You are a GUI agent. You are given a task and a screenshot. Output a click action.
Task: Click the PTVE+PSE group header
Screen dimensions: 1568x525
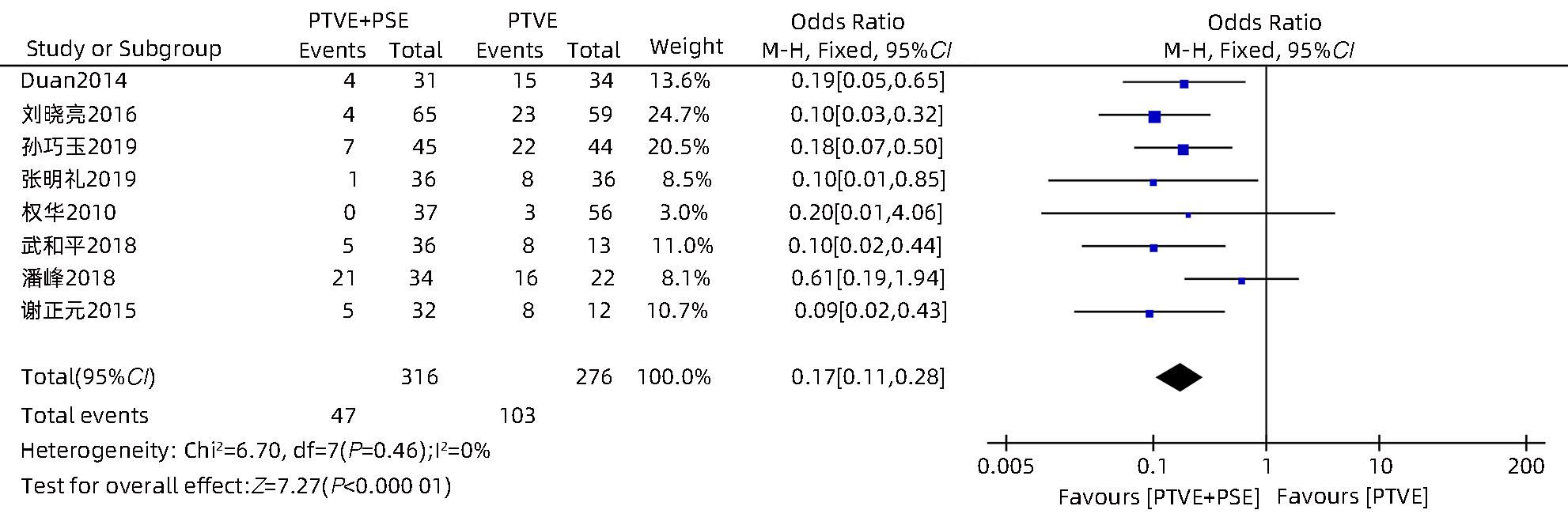click(359, 21)
